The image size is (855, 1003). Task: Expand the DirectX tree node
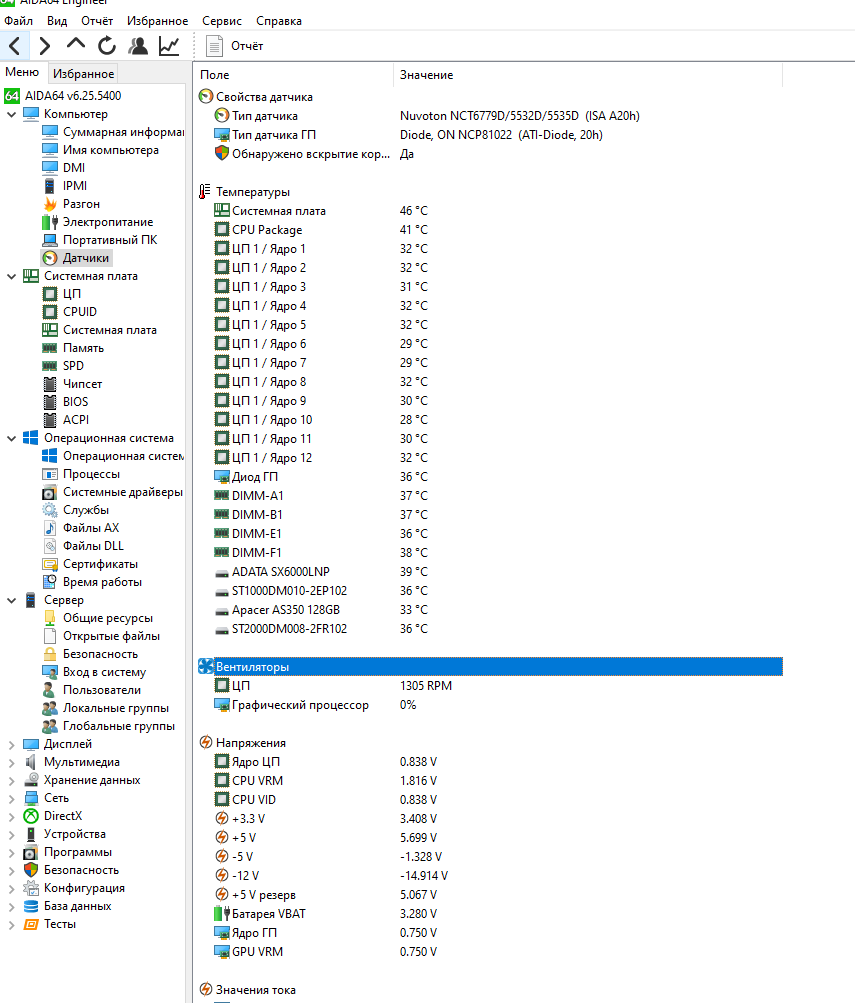click(x=12, y=816)
